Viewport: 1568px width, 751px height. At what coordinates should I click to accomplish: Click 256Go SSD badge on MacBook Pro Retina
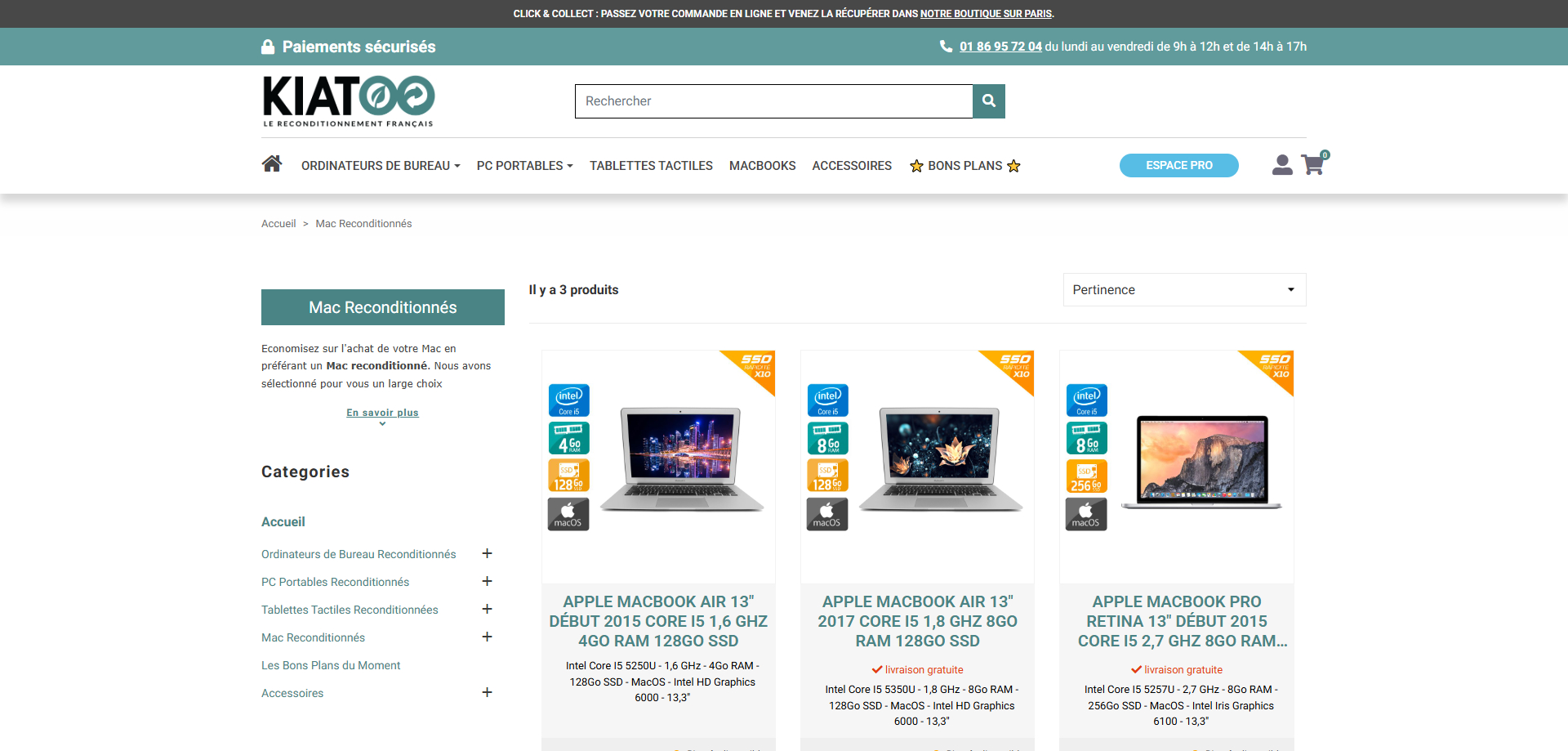click(1086, 476)
